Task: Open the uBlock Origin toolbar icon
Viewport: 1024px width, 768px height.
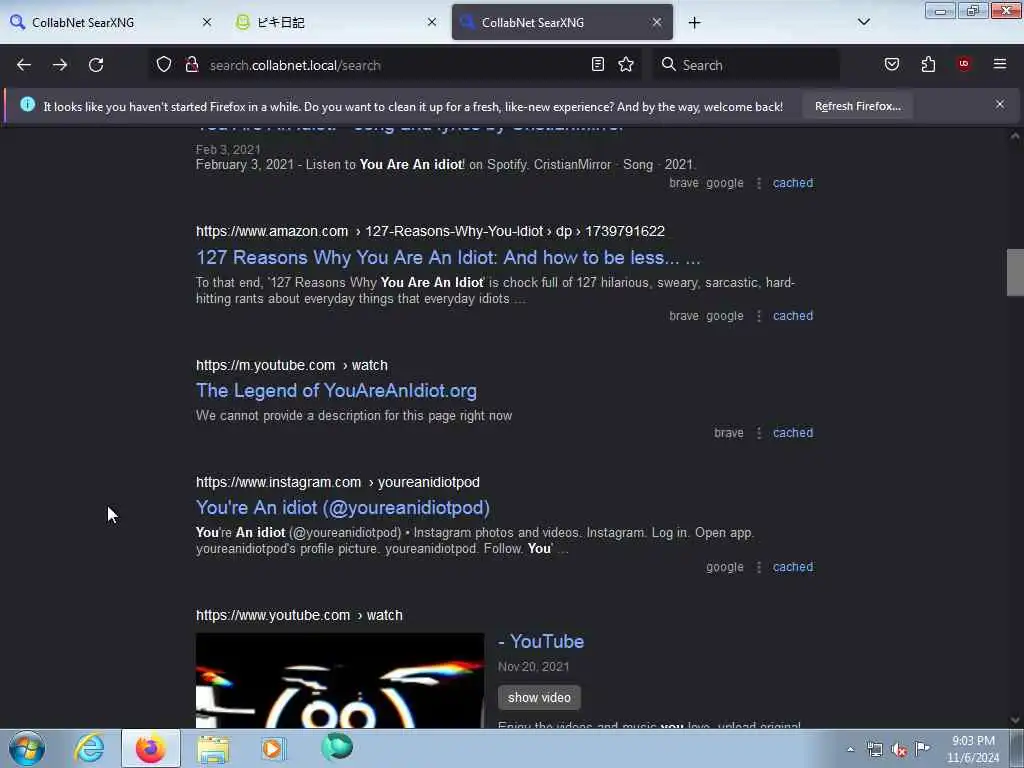Action: pos(964,64)
